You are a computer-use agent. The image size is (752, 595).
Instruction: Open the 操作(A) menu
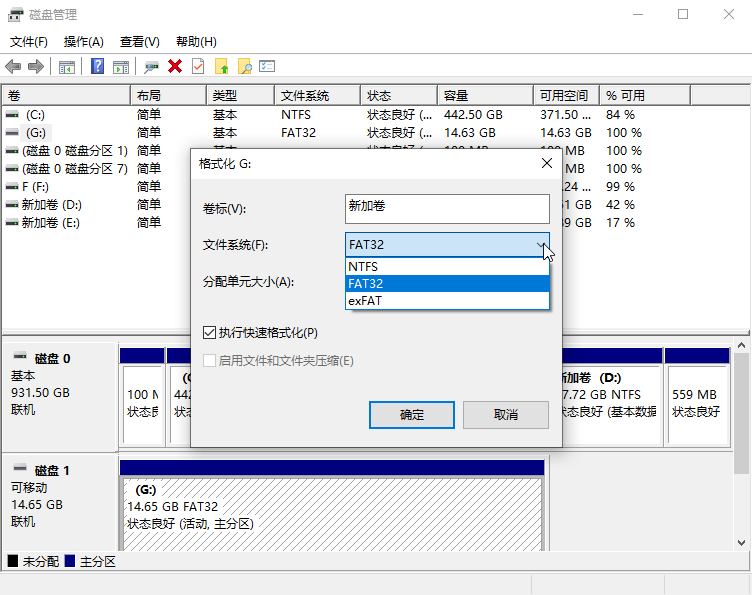(84, 42)
